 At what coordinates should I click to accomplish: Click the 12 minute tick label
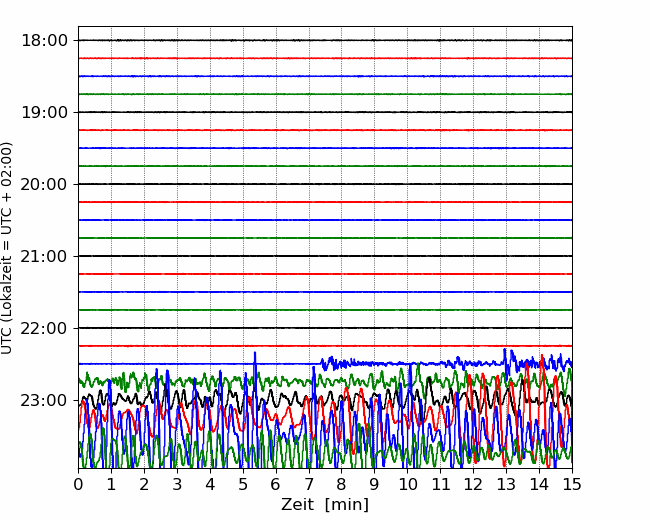[x=474, y=484]
